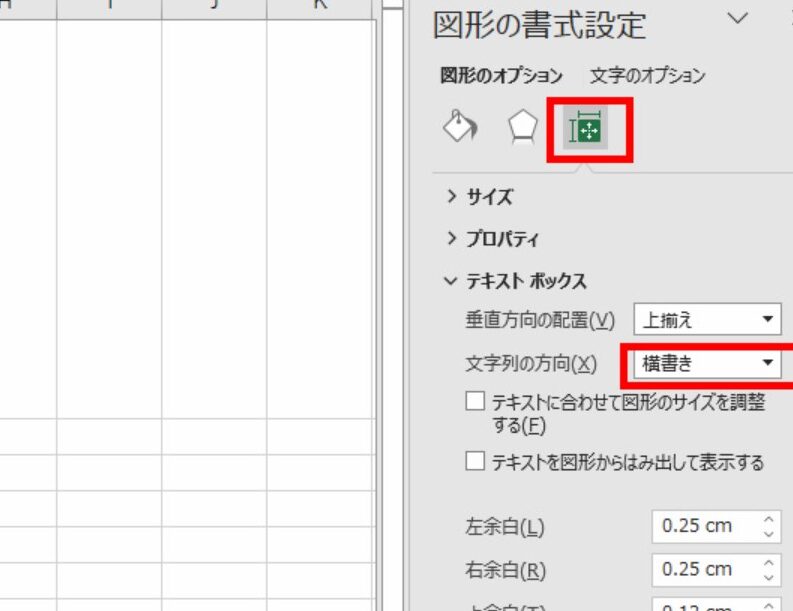Decrease 左余白 with the down arrow

[768, 533]
